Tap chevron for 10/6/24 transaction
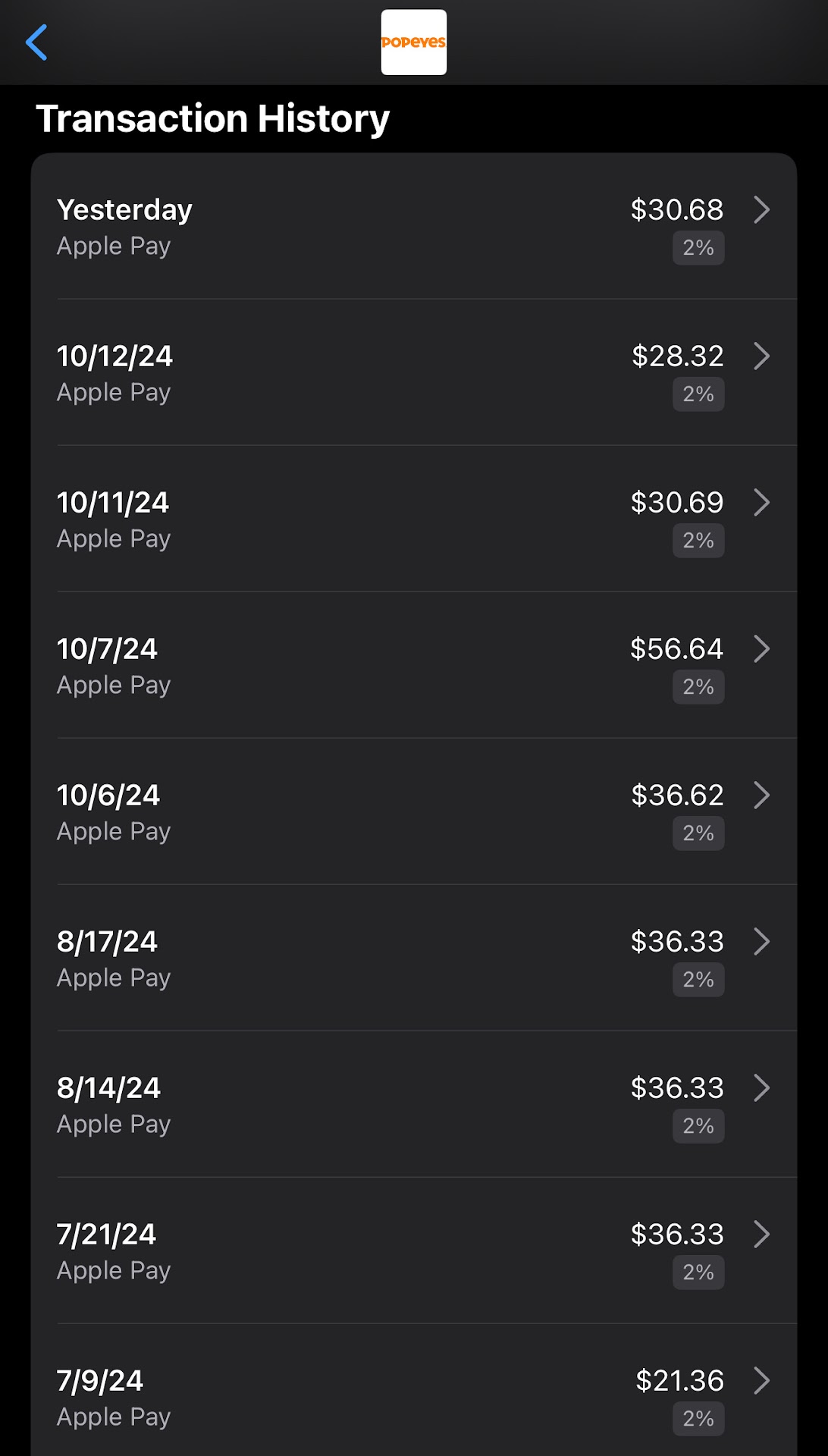828x1456 pixels. pos(761,795)
